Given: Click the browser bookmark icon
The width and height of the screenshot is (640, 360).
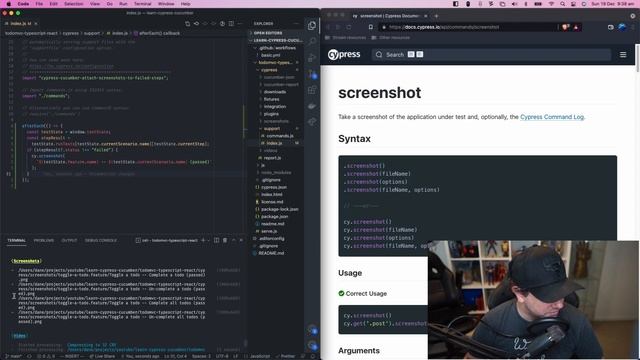Looking at the screenshot, I should [x=371, y=27].
